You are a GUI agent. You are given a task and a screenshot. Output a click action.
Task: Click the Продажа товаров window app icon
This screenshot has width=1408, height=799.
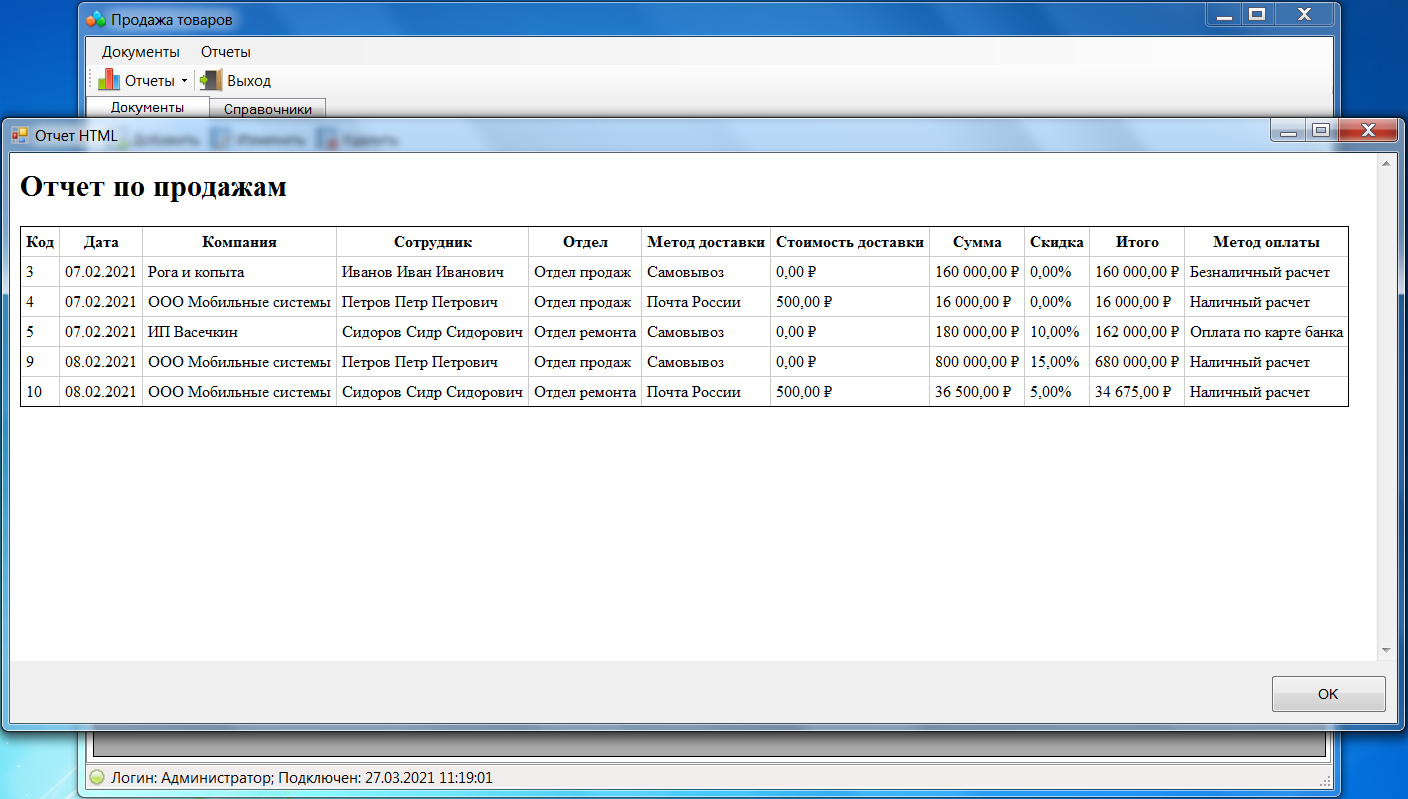pos(96,19)
